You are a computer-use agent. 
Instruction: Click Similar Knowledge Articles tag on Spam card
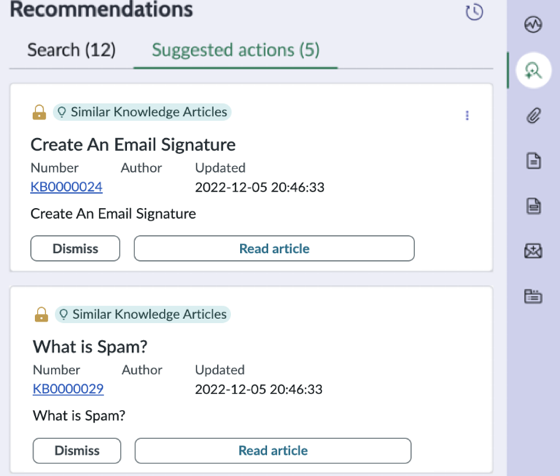(143, 315)
